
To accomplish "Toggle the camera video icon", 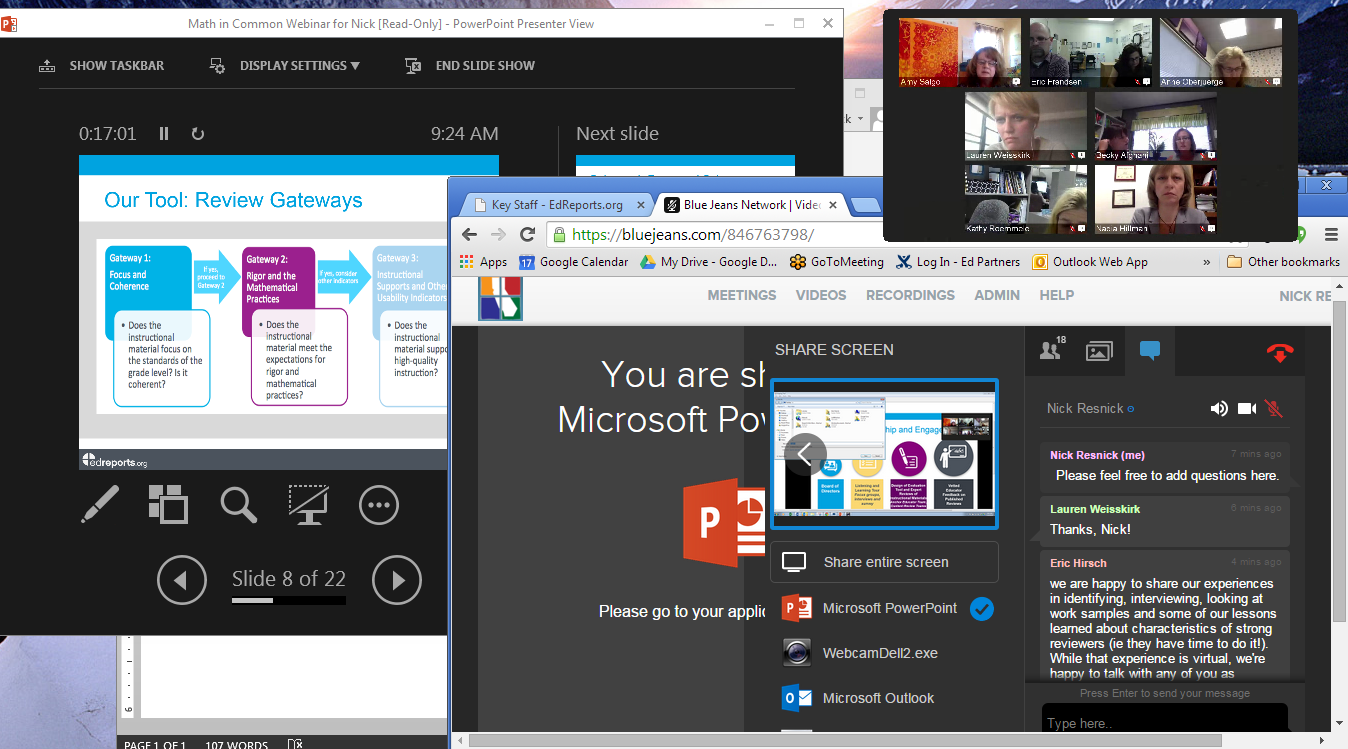I will pos(1247,408).
